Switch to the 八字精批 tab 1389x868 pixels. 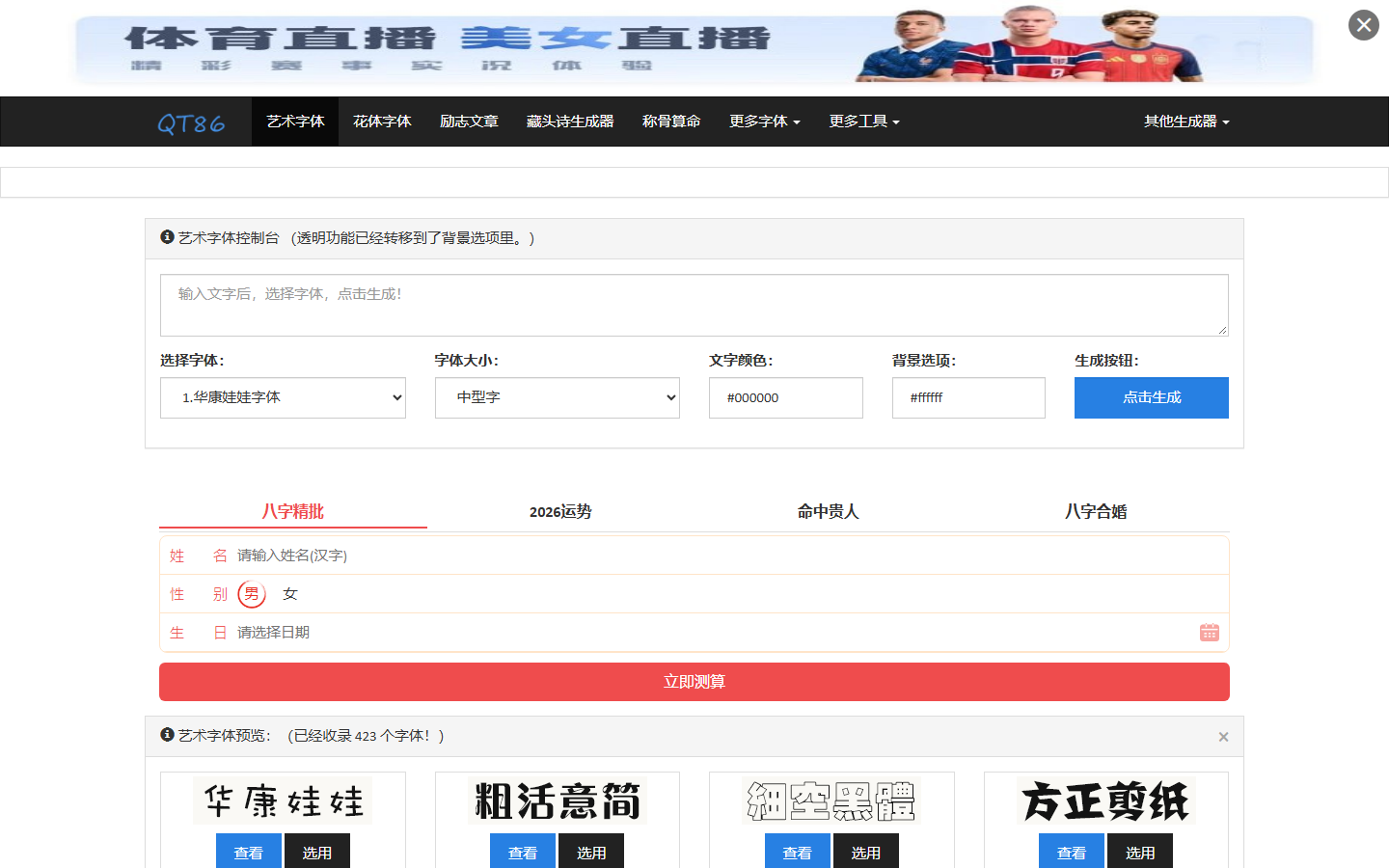[293, 511]
